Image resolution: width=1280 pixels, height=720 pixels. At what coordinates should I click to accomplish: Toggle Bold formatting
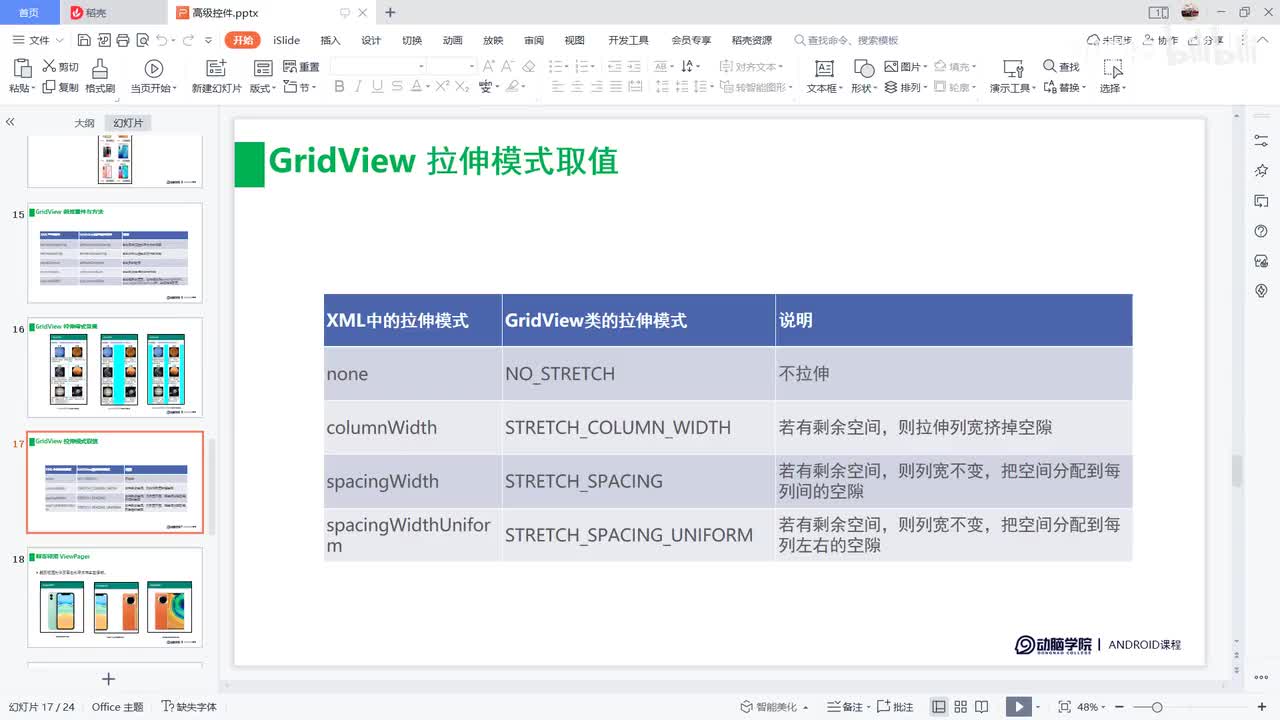click(x=339, y=87)
